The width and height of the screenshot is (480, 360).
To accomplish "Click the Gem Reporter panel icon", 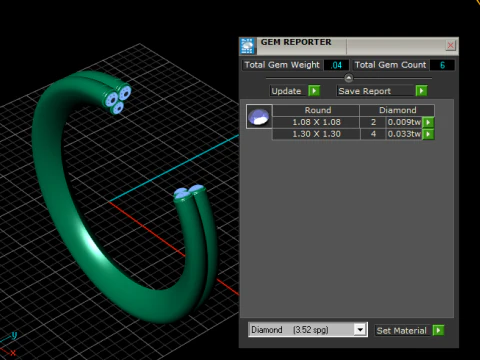I will [247, 46].
